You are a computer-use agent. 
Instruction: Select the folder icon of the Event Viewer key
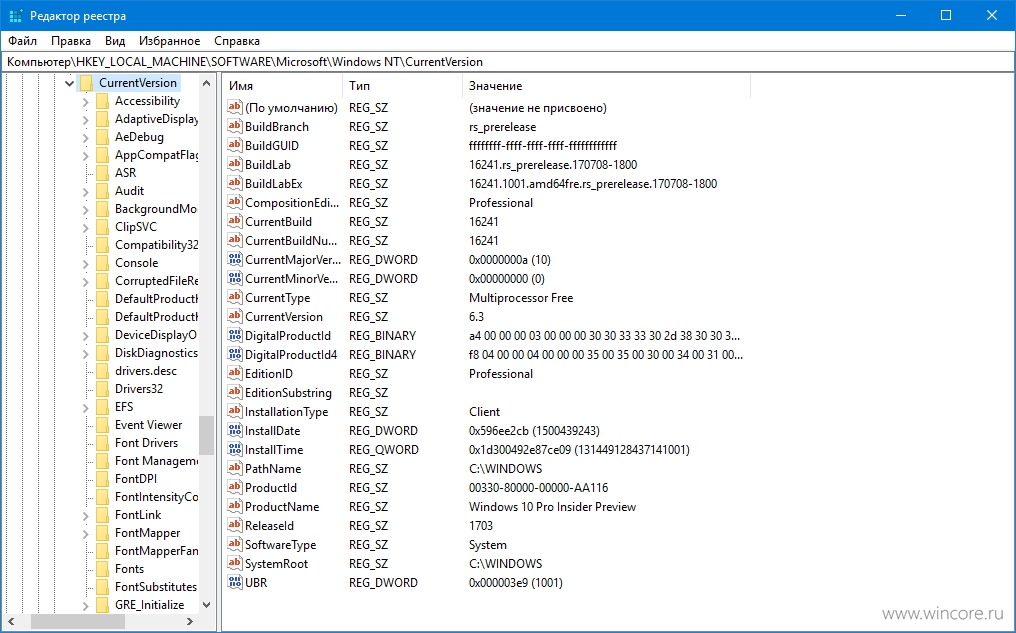point(102,425)
